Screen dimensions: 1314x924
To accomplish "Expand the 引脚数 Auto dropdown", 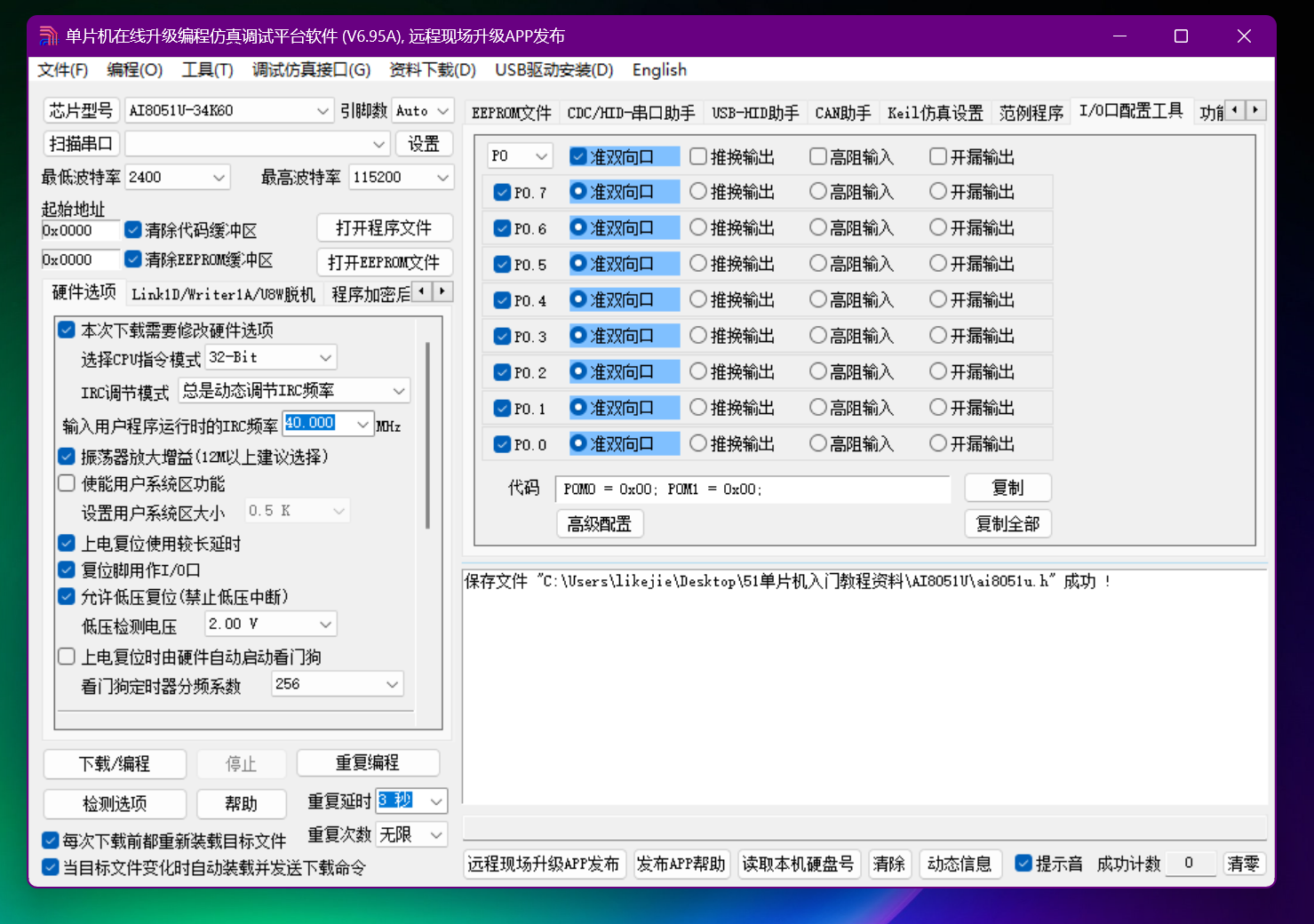I will coord(443,111).
